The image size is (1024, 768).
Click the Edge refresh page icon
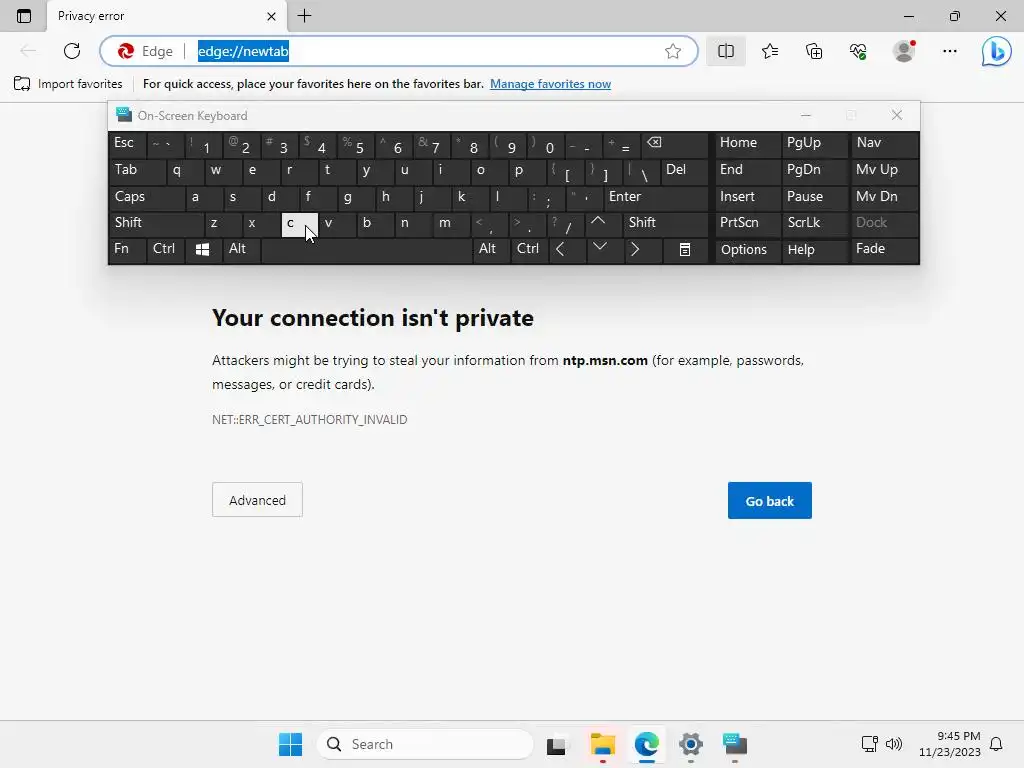coord(72,51)
